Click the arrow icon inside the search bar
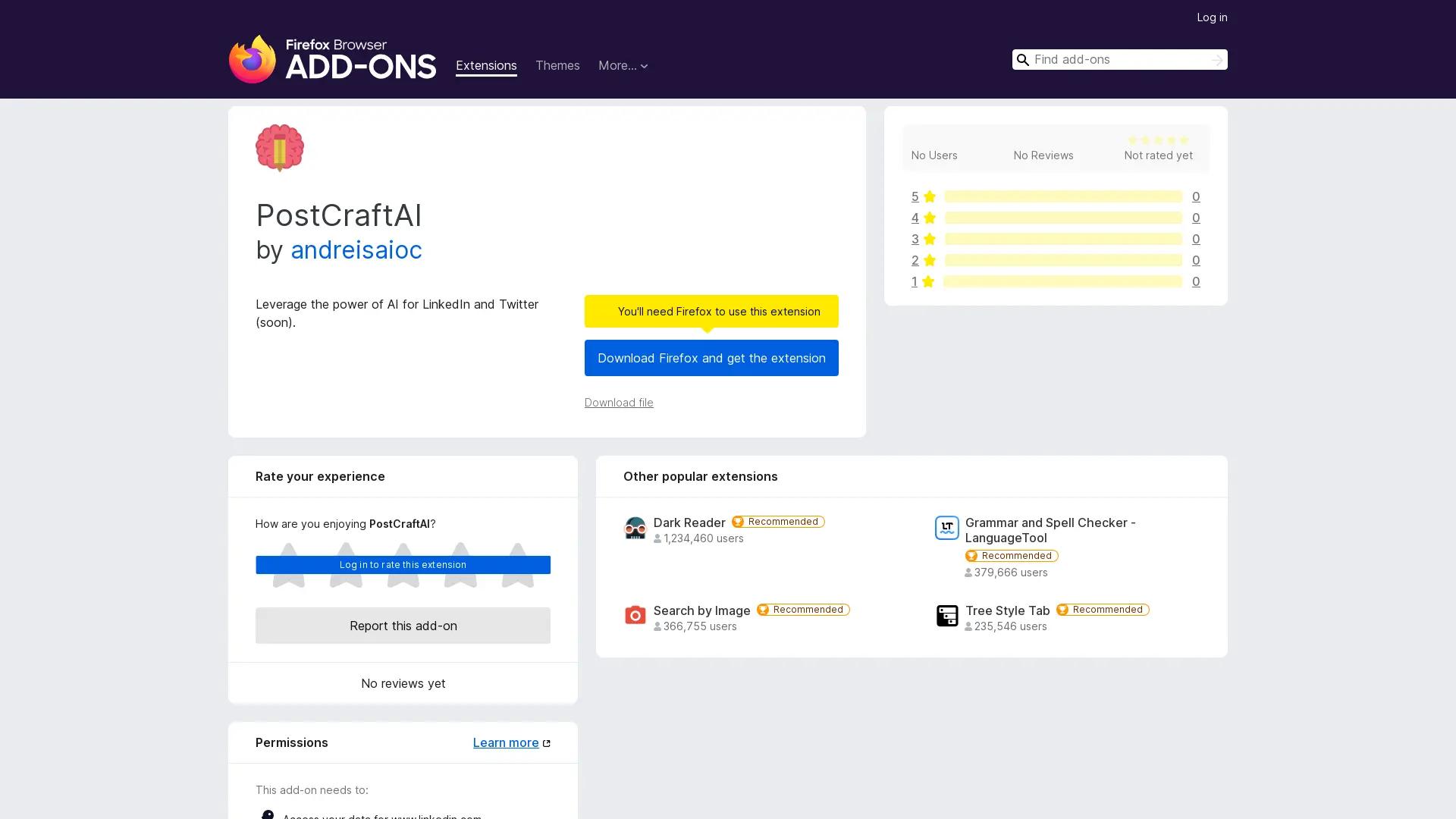Viewport: 1456px width, 819px height. pyautogui.click(x=1216, y=59)
